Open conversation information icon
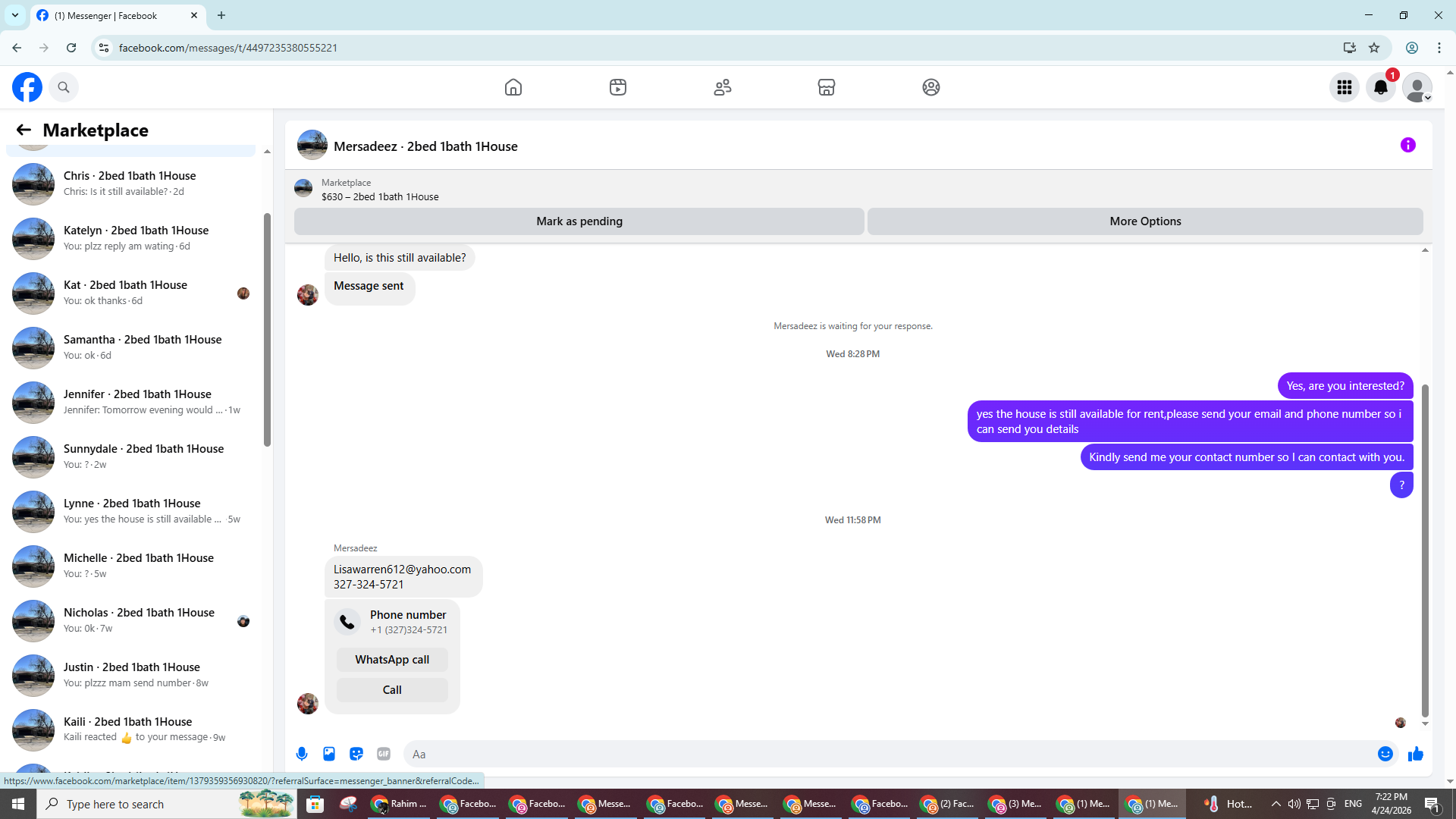This screenshot has height=819, width=1456. (x=1408, y=145)
